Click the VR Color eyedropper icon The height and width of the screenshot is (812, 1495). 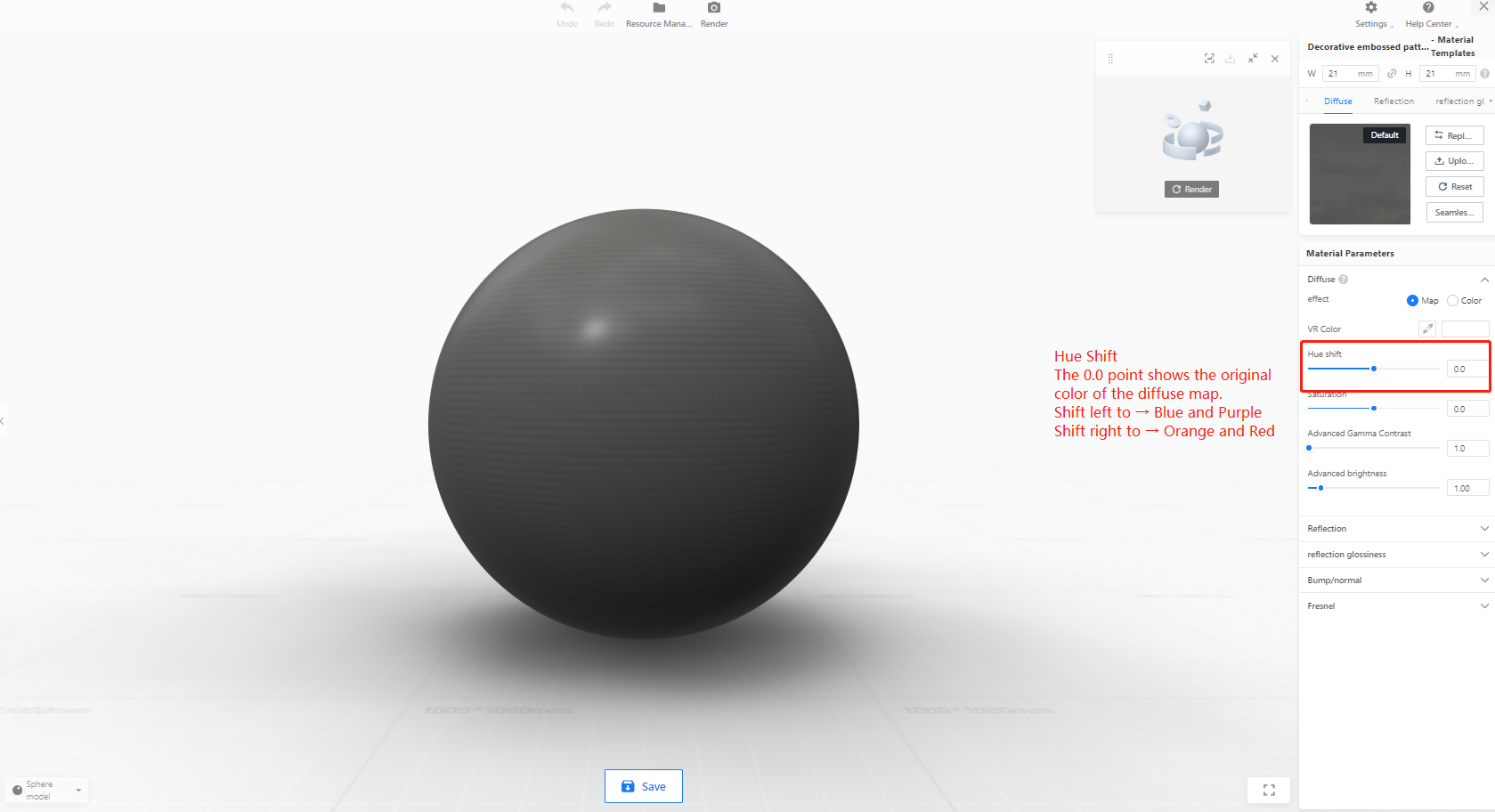[1427, 329]
